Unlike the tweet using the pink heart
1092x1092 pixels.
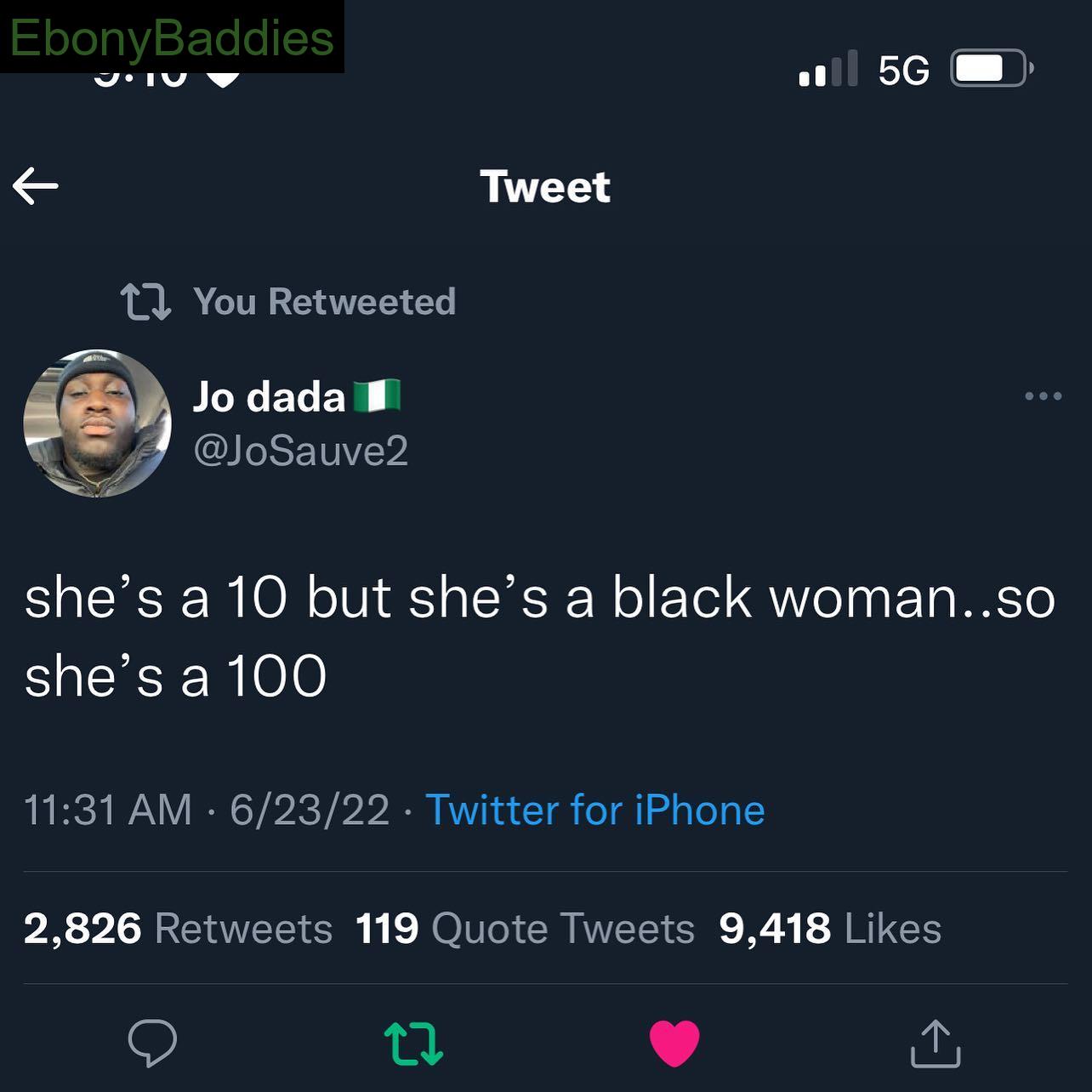click(x=674, y=1043)
